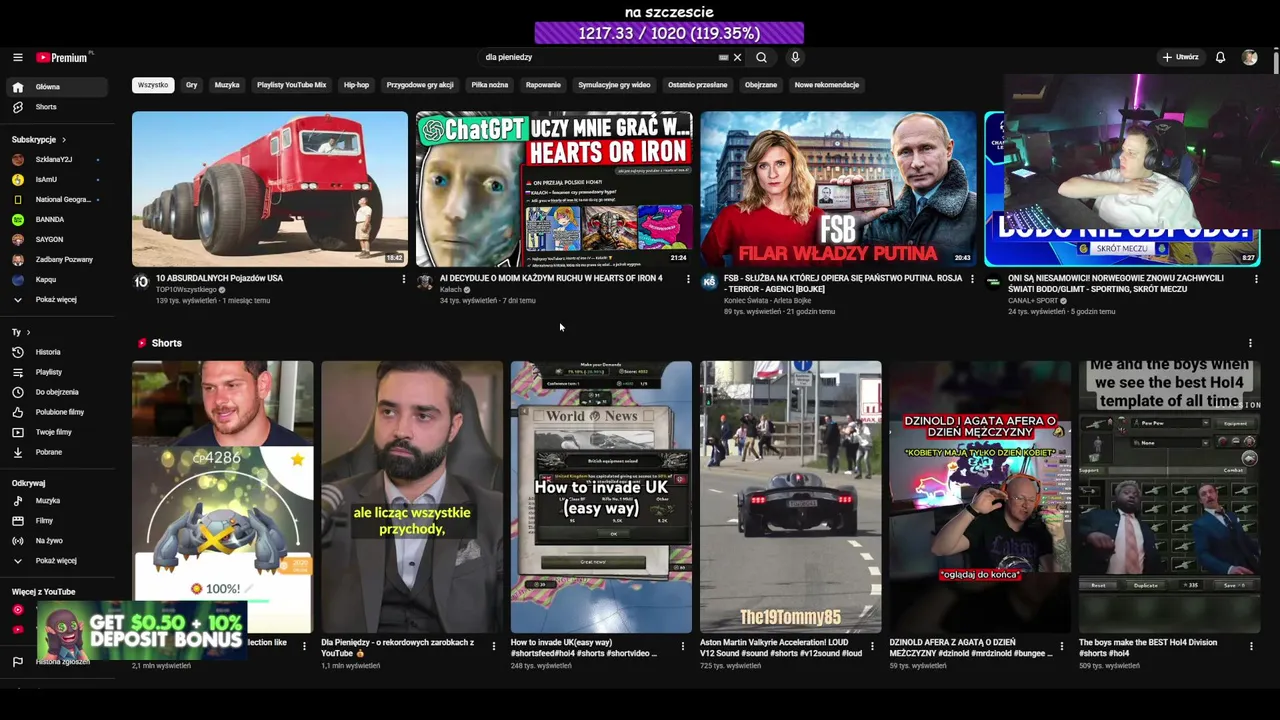Select Symulacyjne gry wideo chip
Image resolution: width=1280 pixels, height=720 pixels.
[614, 85]
